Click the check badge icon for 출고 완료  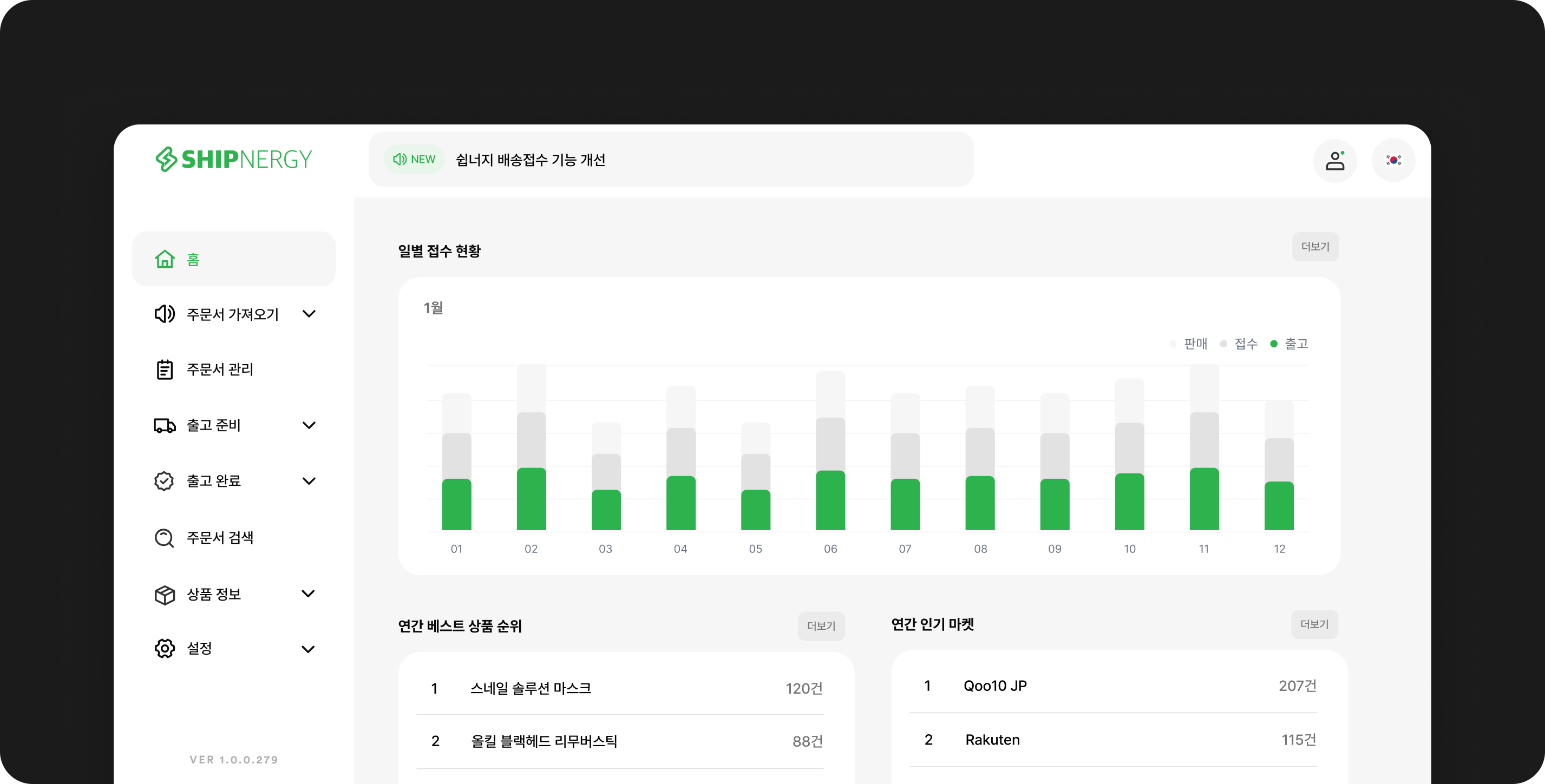point(165,480)
